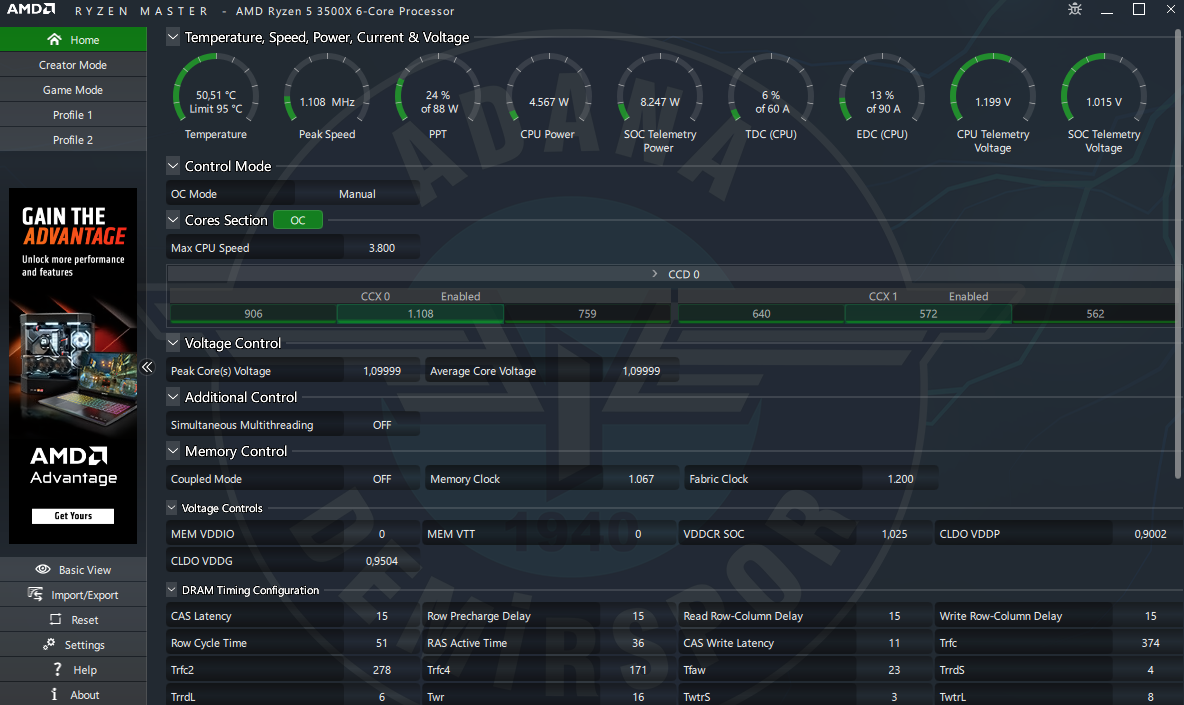
Task: Collapse the Control Mode section
Action: [173, 165]
